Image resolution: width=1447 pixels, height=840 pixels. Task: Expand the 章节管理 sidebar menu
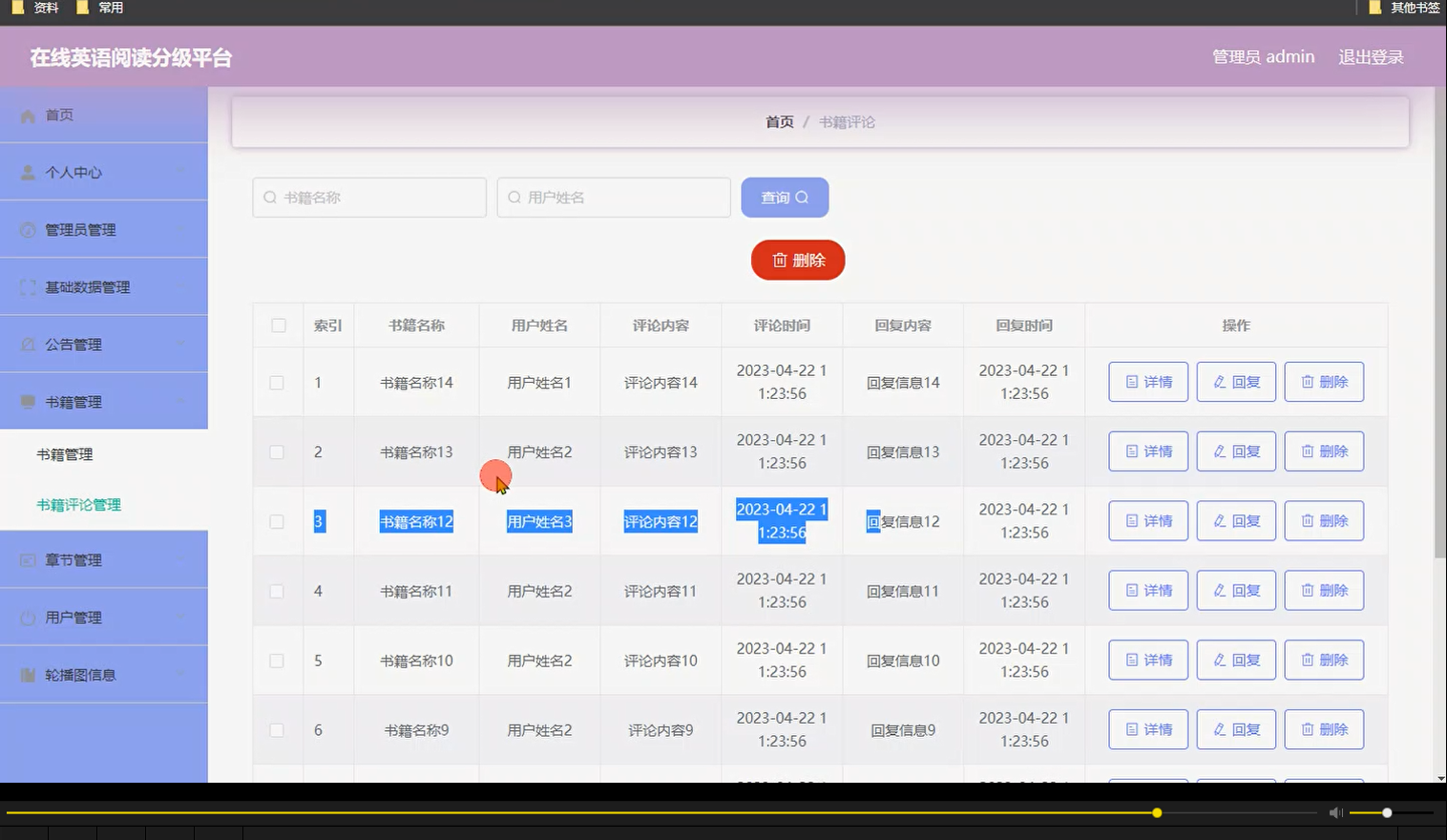click(104, 559)
